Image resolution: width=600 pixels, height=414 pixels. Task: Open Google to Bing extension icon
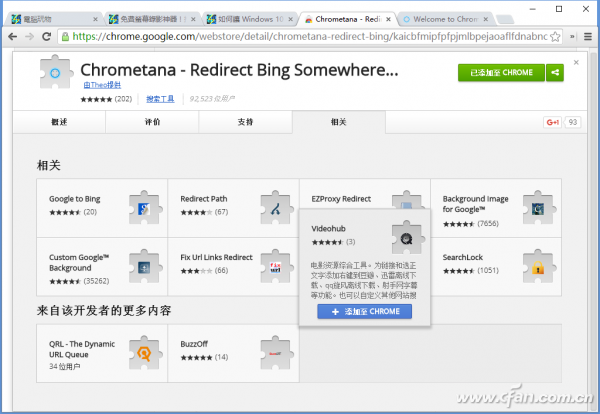(x=145, y=208)
